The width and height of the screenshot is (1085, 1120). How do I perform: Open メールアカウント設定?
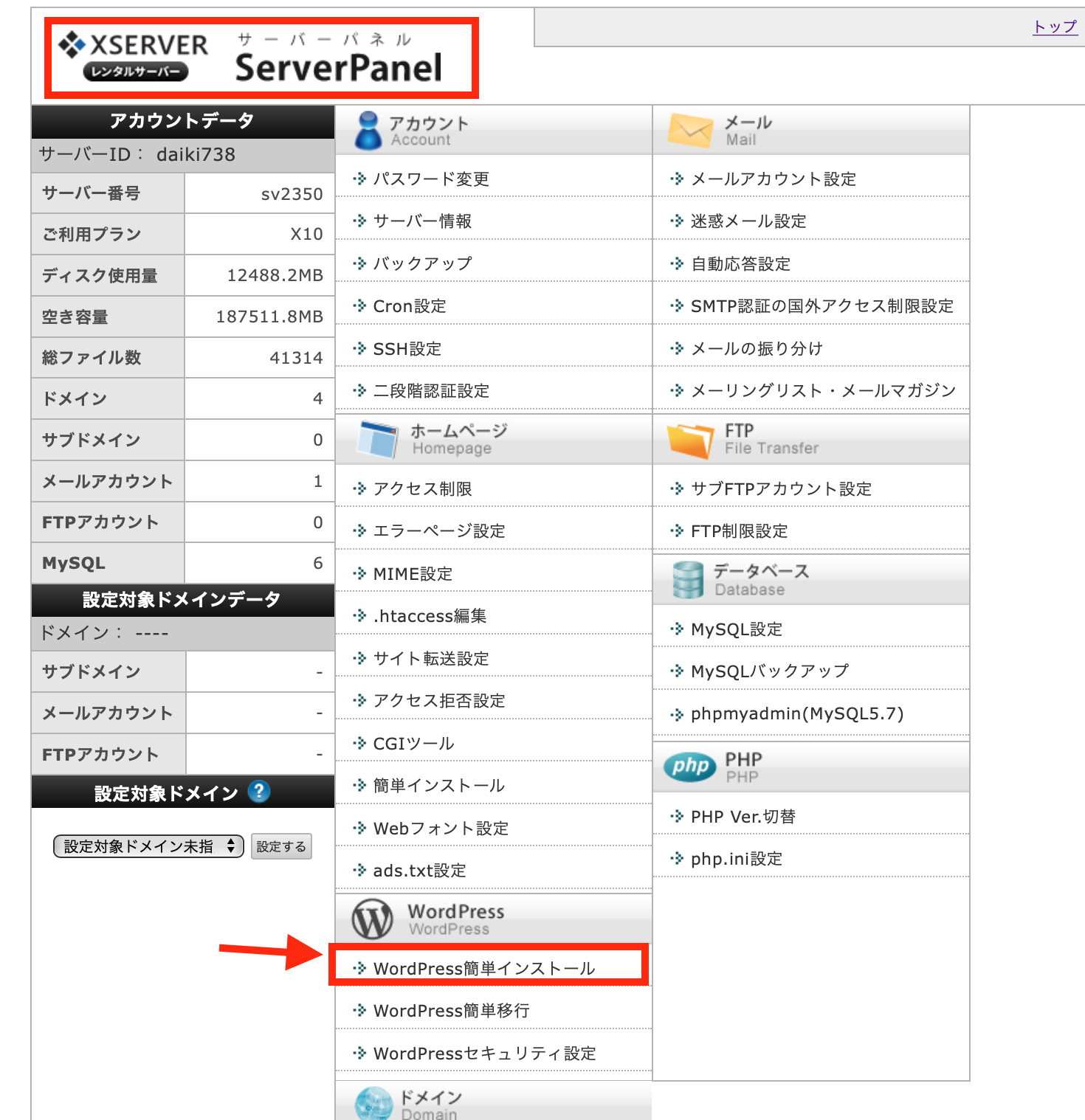pos(774,179)
